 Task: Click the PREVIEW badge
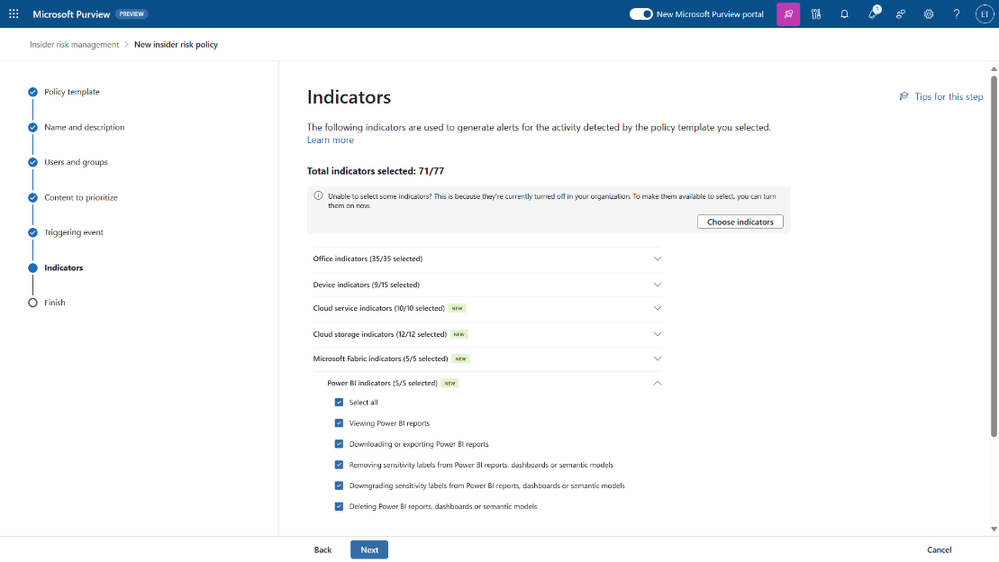pyautogui.click(x=132, y=14)
